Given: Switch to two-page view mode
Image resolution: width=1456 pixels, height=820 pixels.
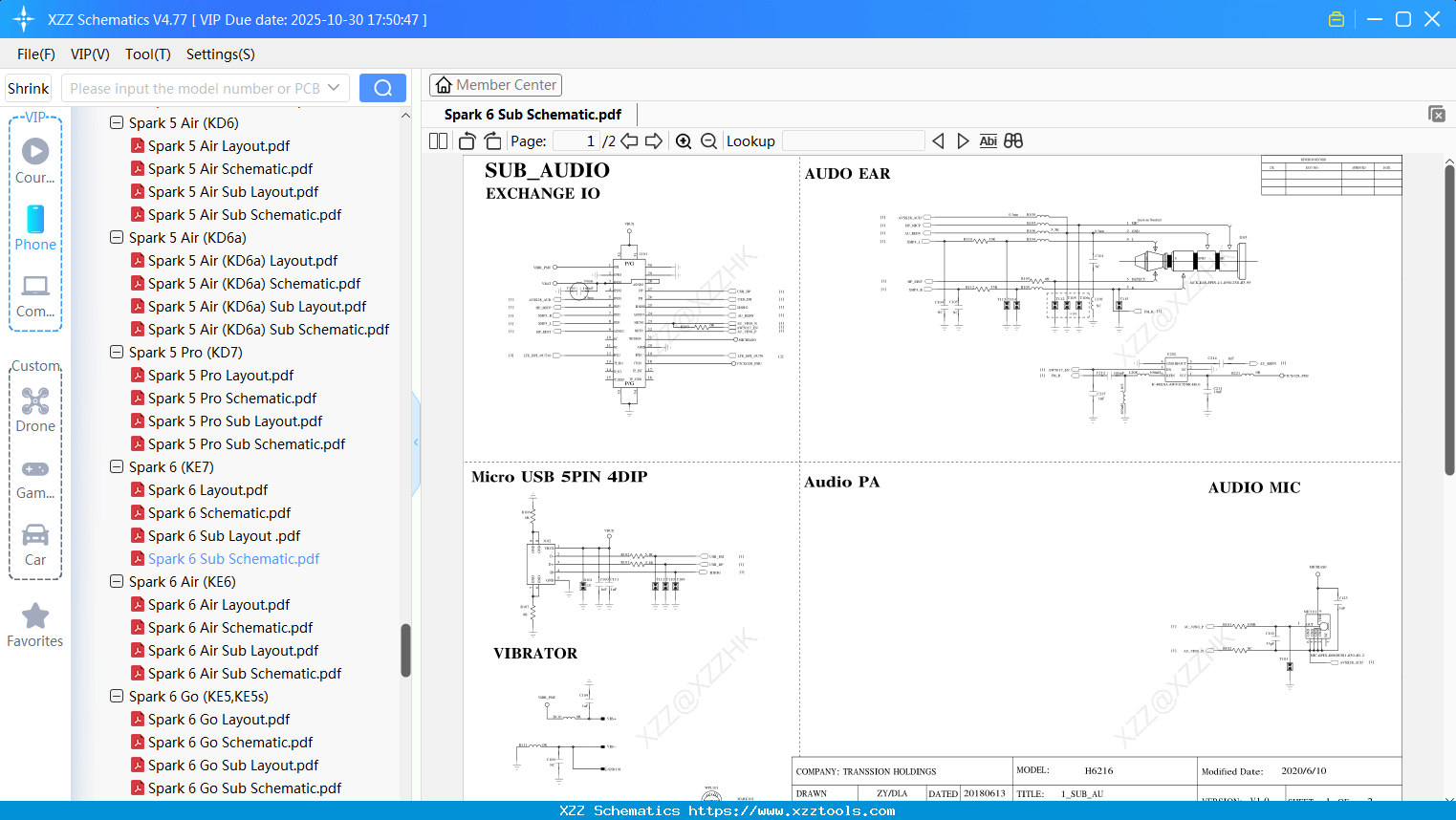Looking at the screenshot, I should 437,140.
